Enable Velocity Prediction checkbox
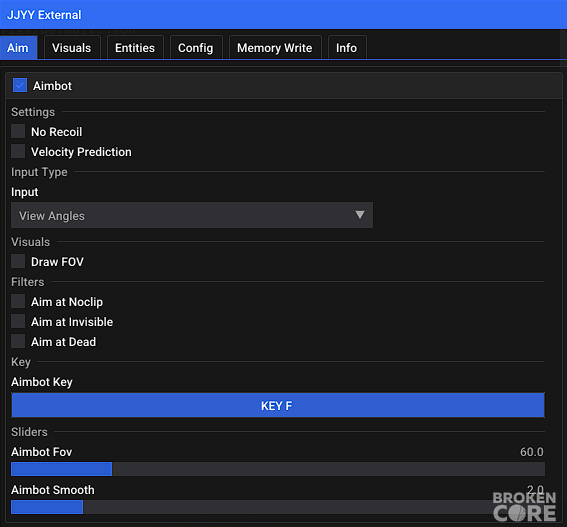Image resolution: width=567 pixels, height=527 pixels. (18, 151)
